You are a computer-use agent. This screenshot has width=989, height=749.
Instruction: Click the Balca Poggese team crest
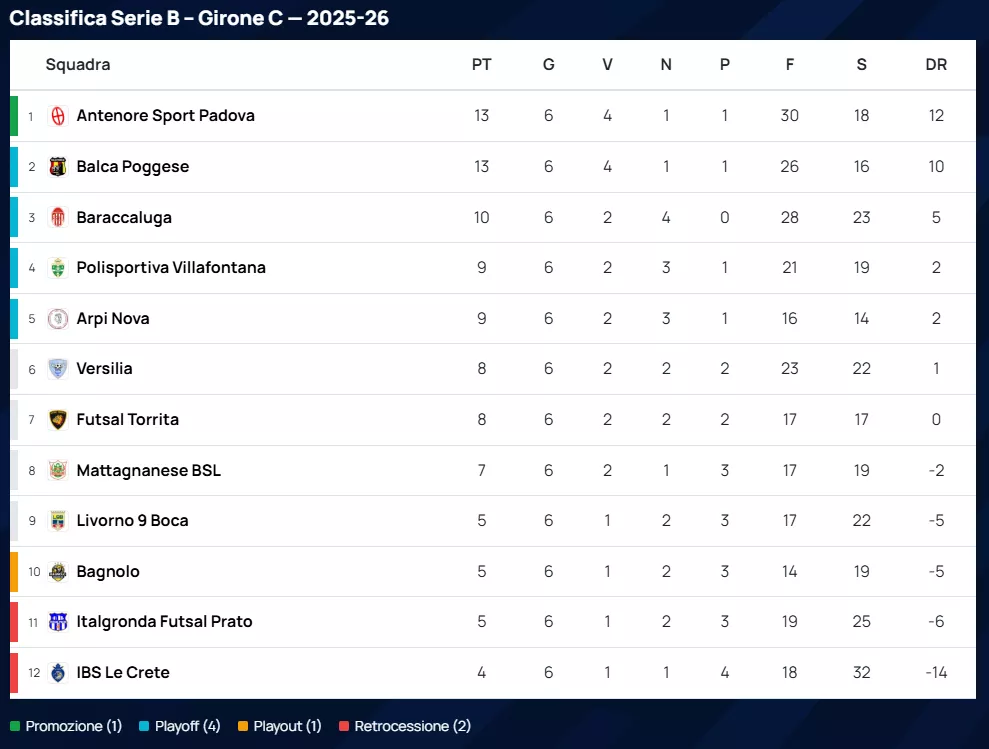(x=58, y=167)
